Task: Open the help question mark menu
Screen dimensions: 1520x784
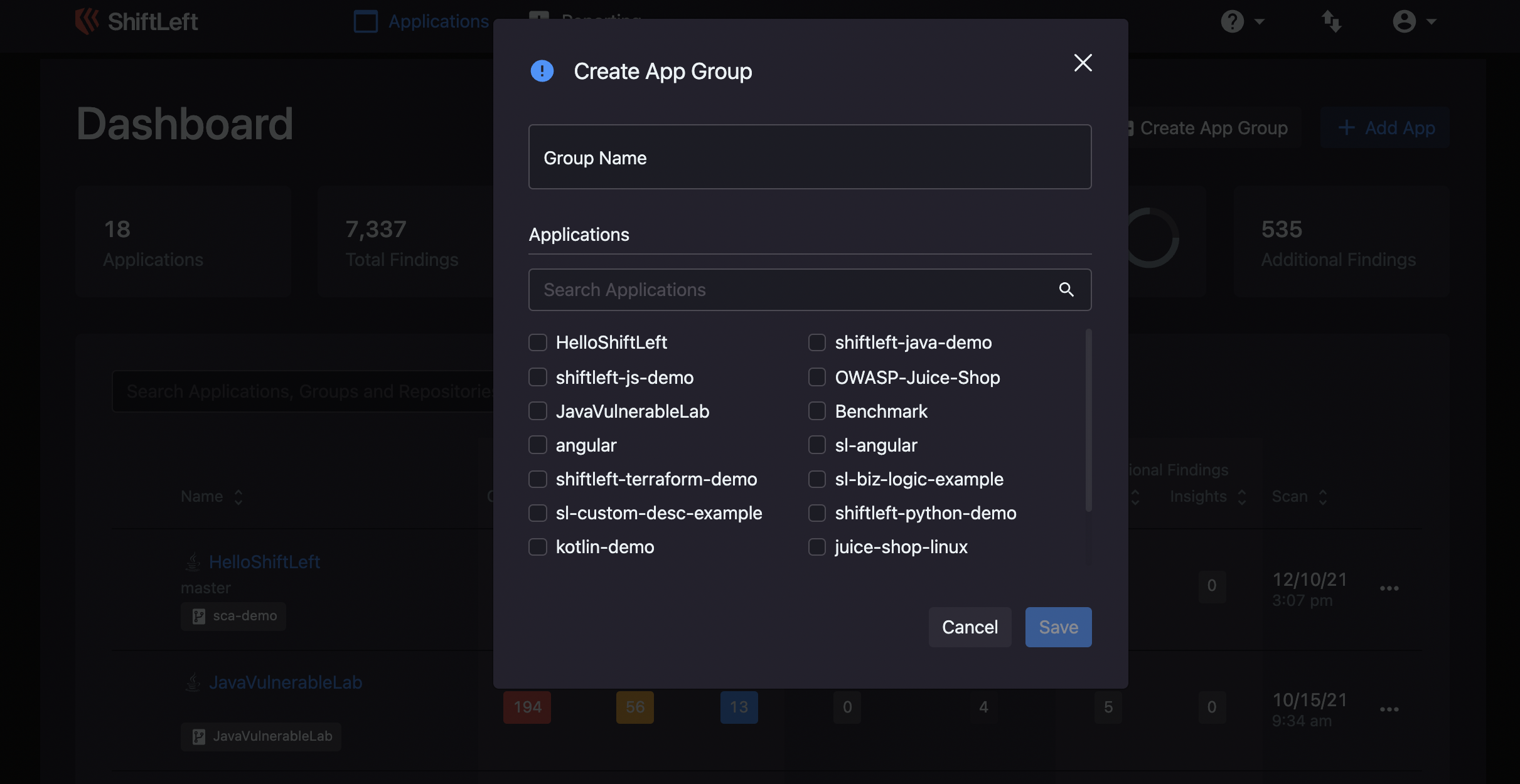Action: pos(1242,21)
